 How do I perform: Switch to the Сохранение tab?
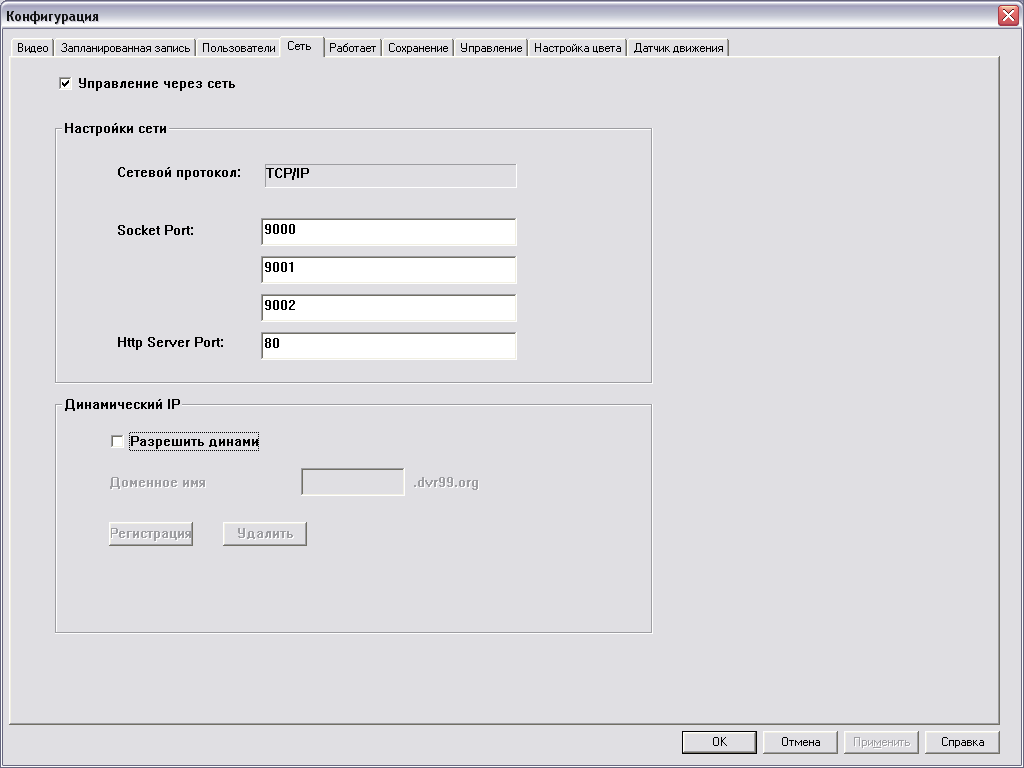(x=418, y=48)
